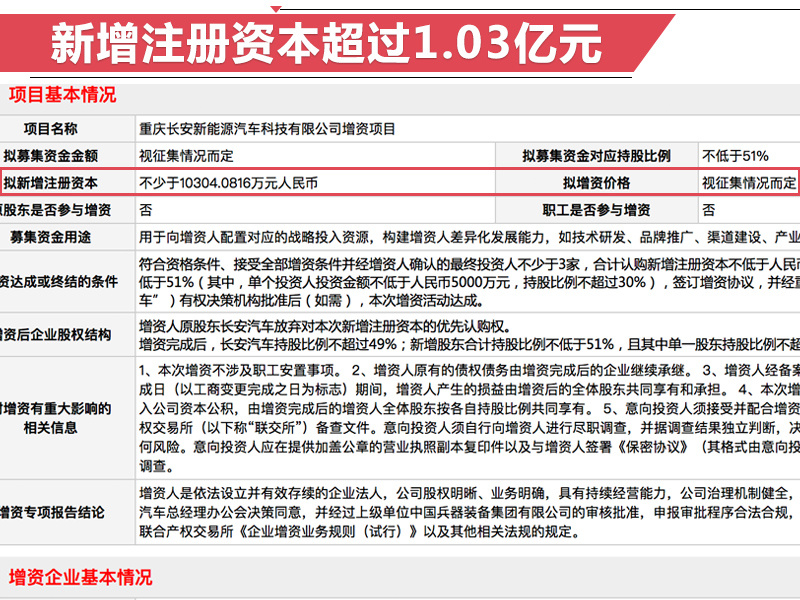The height and width of the screenshot is (600, 800).
Task: Click the line starting 符合资格条件、接受全部增资条件
Action: click(x=469, y=264)
